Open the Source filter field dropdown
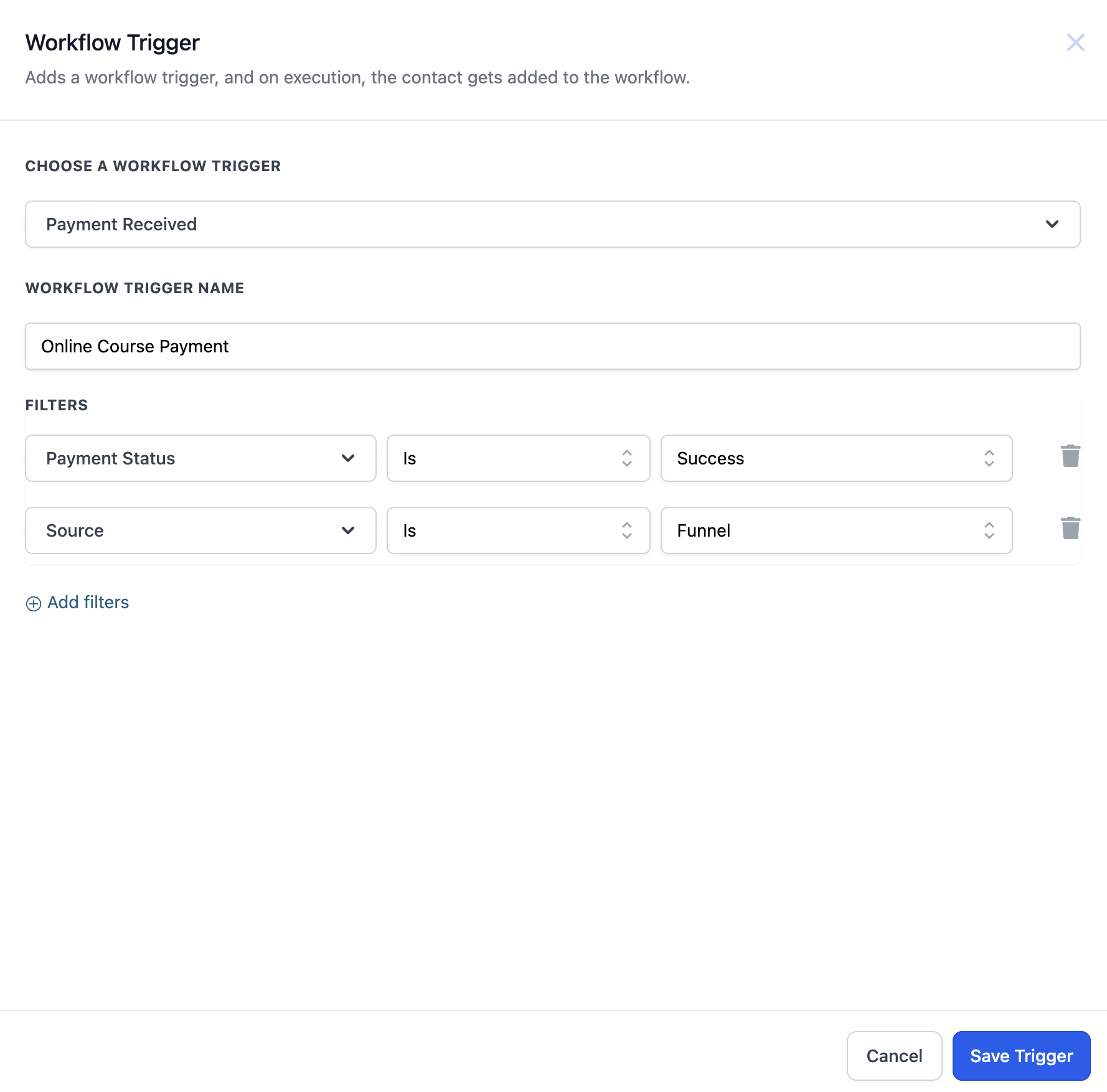Screen dimensions: 1107x1092 (200, 530)
